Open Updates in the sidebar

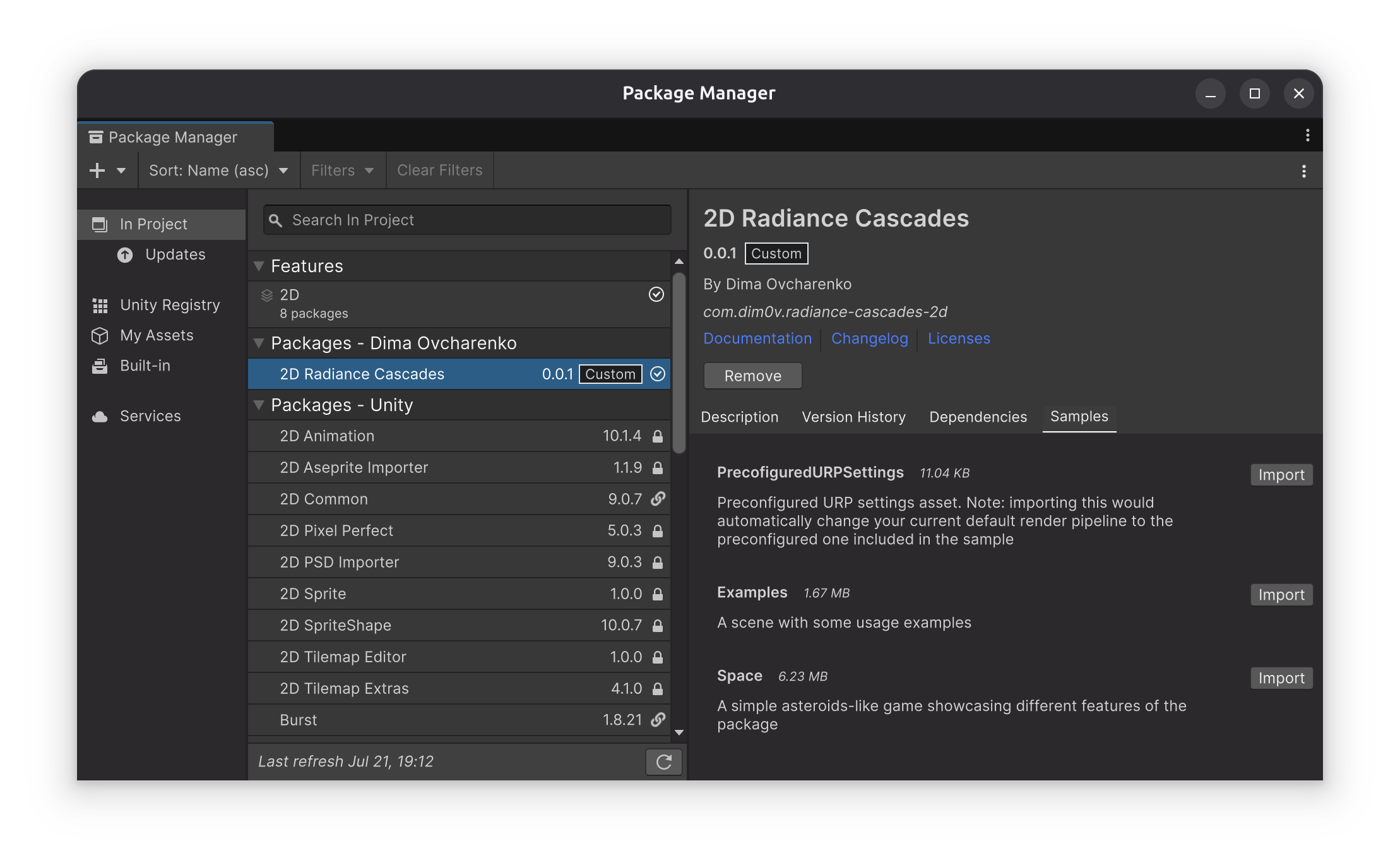click(162, 254)
